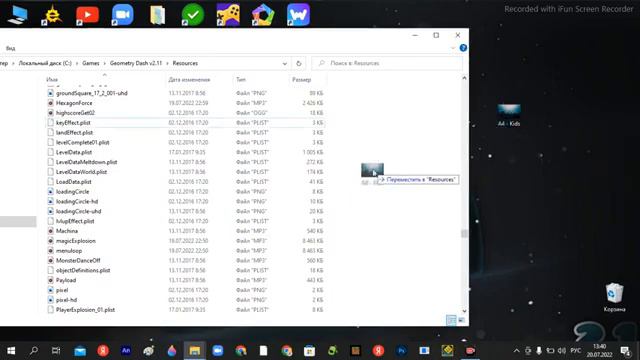Go to Geometry Dash v2.11 in breadcrumb
The height and width of the screenshot is (360, 640).
pos(136,63)
